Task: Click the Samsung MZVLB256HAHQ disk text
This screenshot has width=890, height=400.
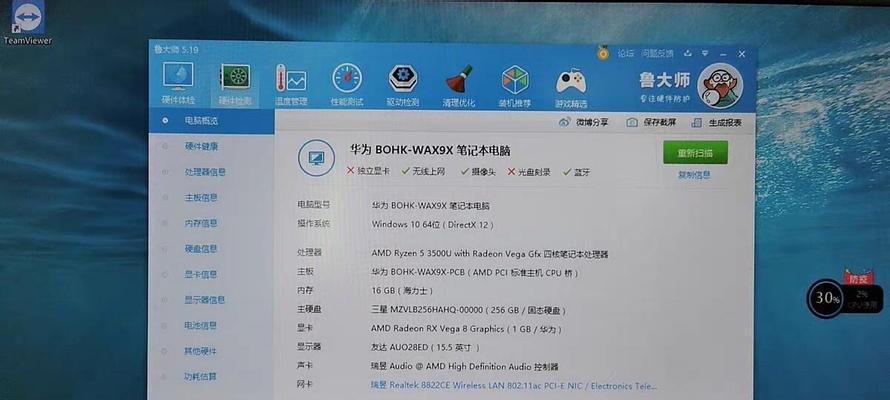Action: coord(469,310)
